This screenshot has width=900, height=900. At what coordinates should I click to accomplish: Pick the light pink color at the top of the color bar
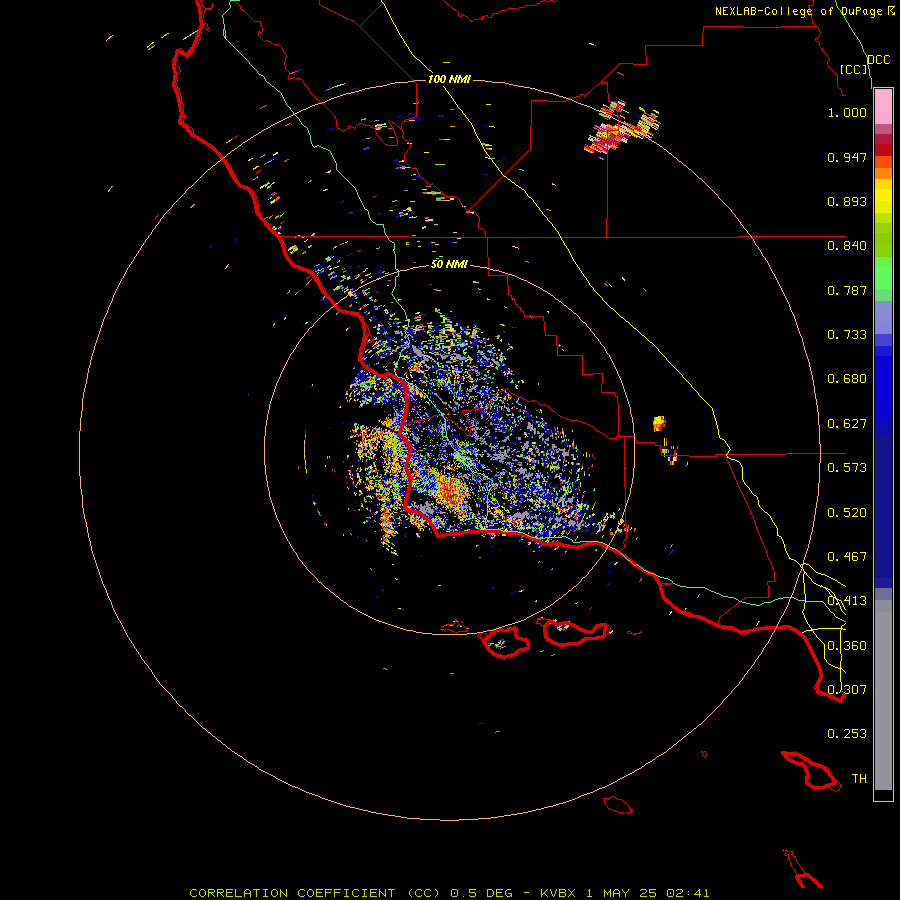883,107
